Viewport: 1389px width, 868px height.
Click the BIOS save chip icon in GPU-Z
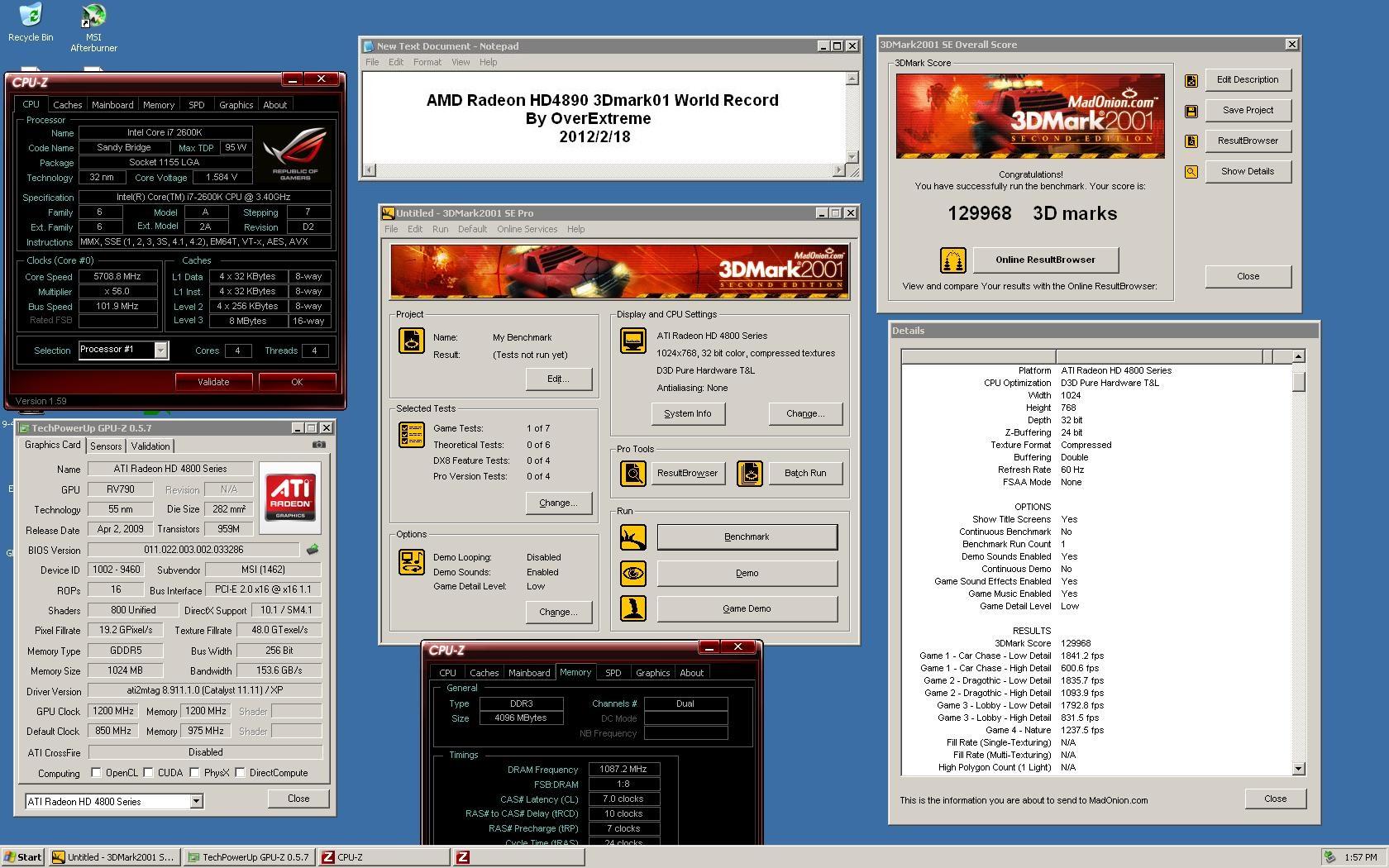coord(313,549)
